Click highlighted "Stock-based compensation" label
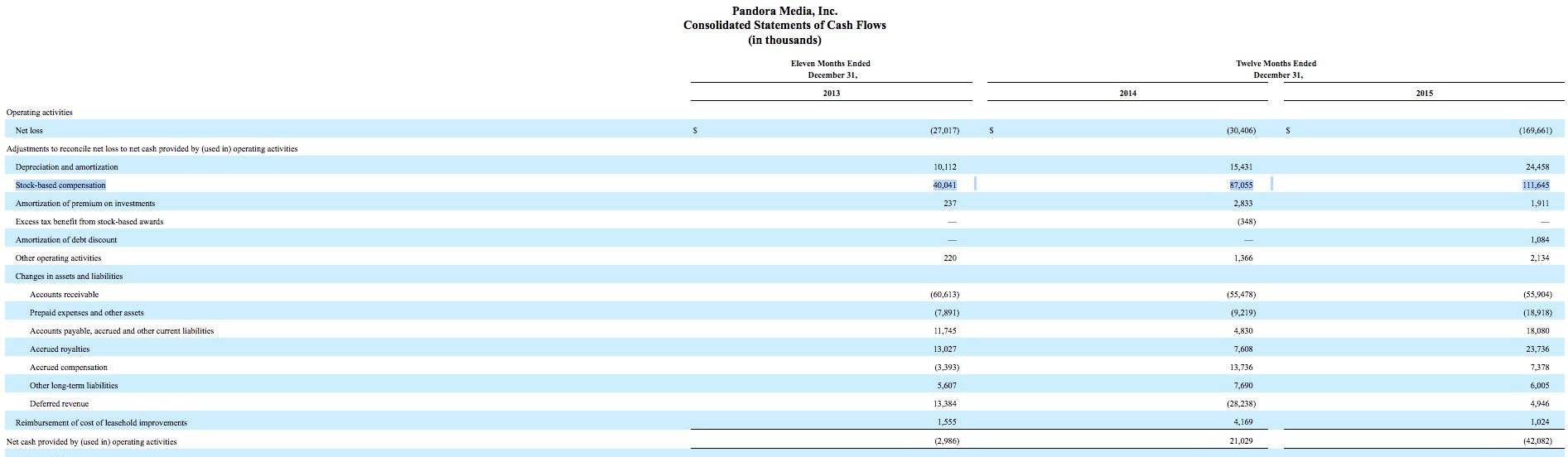This screenshot has height=457, width=1568. coord(60,185)
